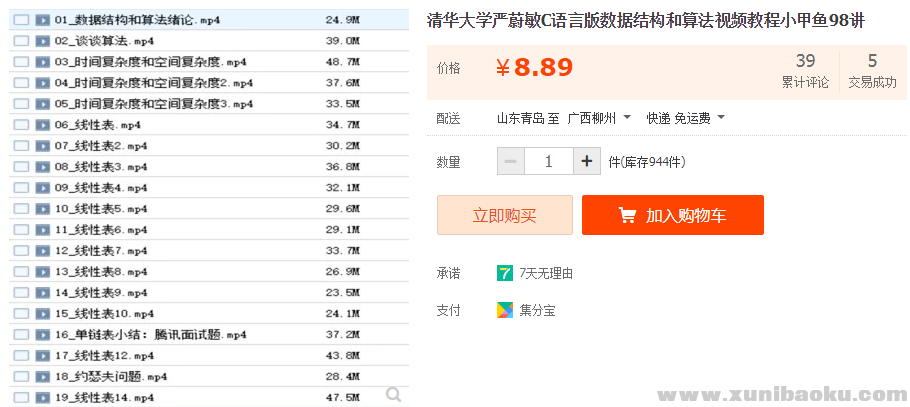The image size is (910, 407).
Task: Click video icon beside 01_数据结构和算法绪论.mp4
Action: (x=43, y=20)
